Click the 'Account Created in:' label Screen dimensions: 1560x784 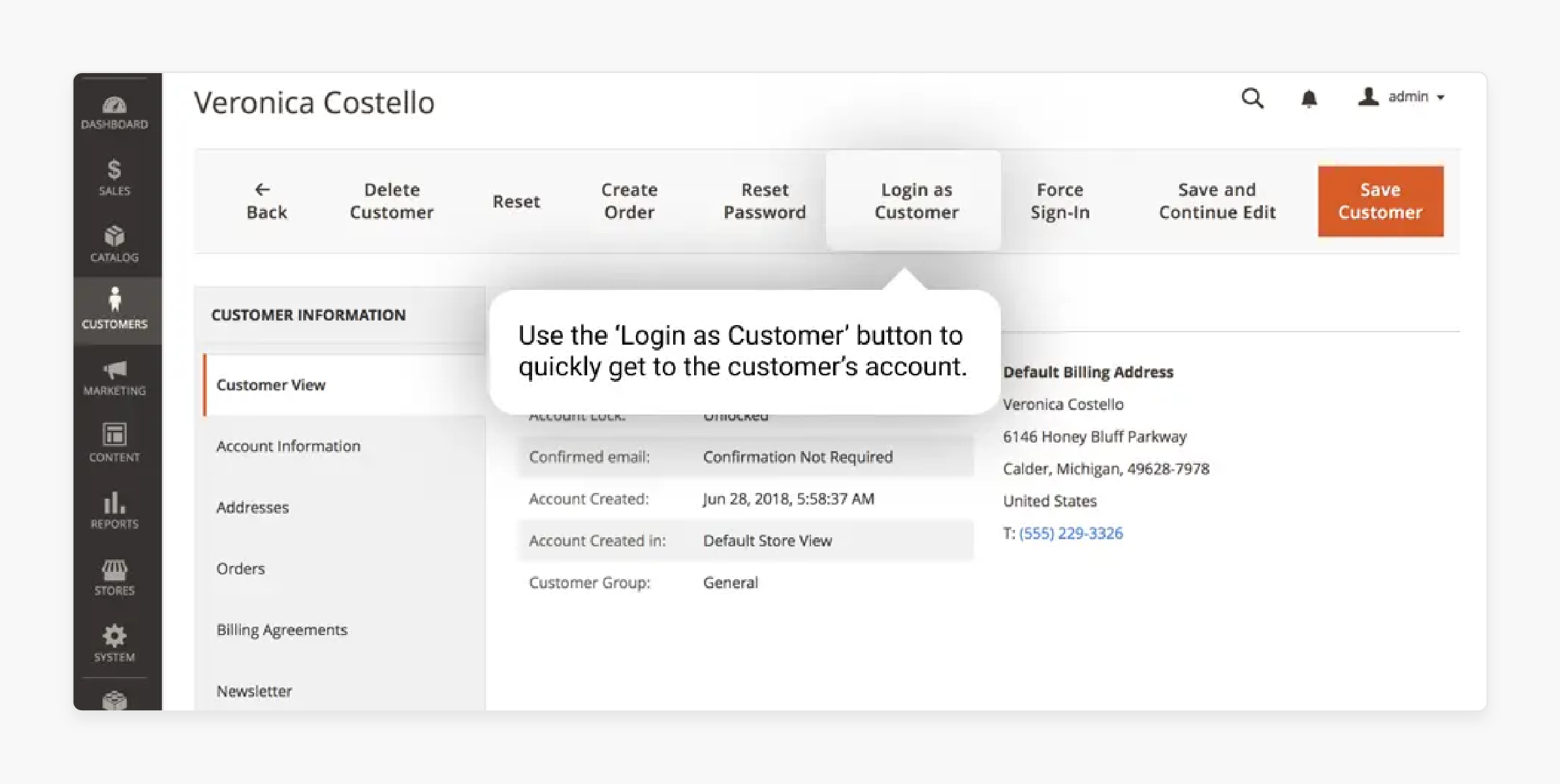point(597,541)
